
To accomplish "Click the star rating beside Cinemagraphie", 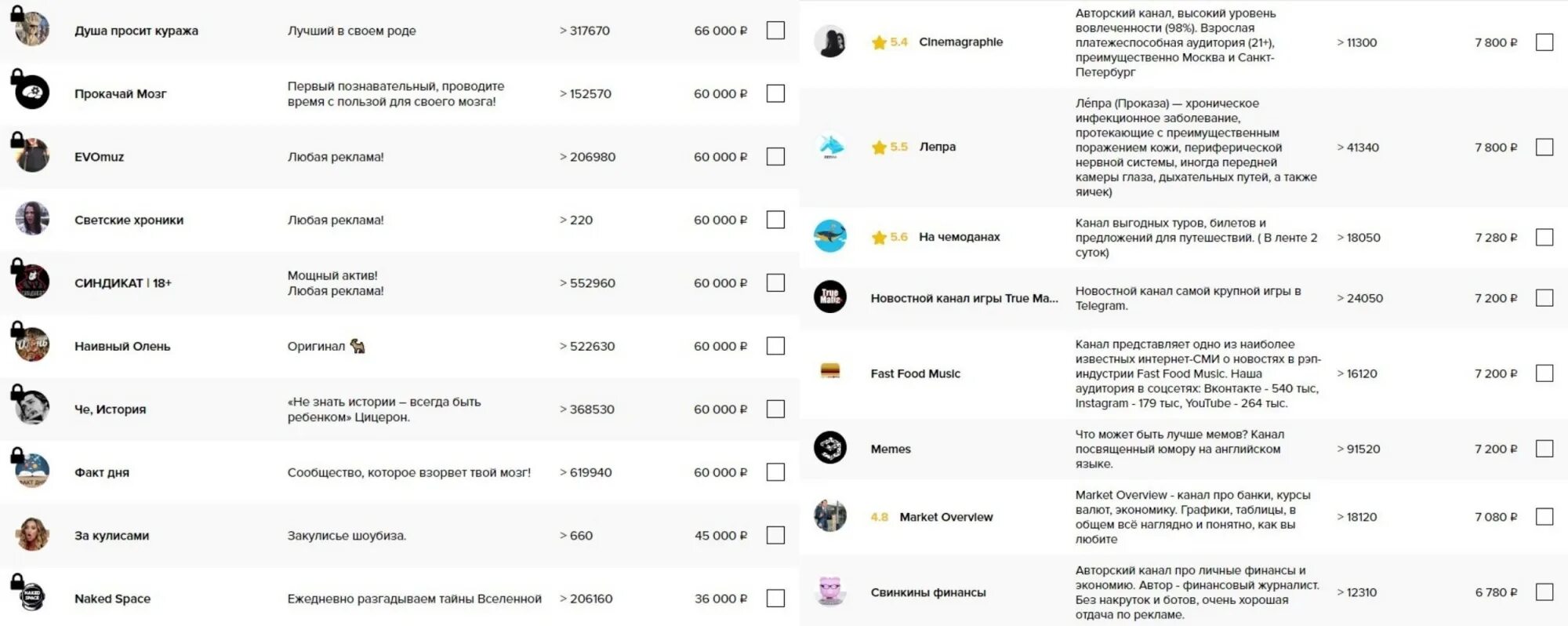I will point(879,42).
